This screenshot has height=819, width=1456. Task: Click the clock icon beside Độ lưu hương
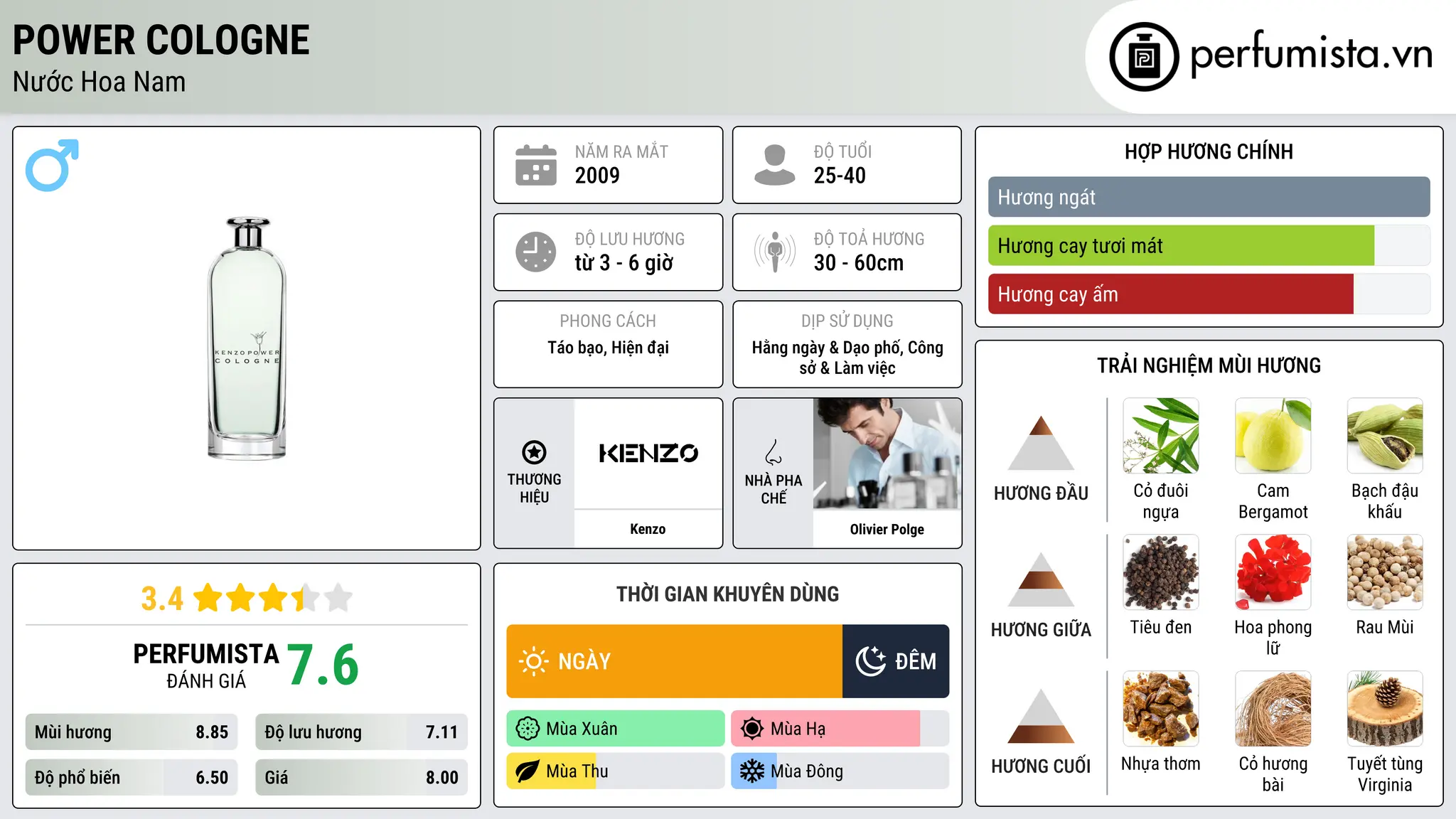[x=536, y=252]
